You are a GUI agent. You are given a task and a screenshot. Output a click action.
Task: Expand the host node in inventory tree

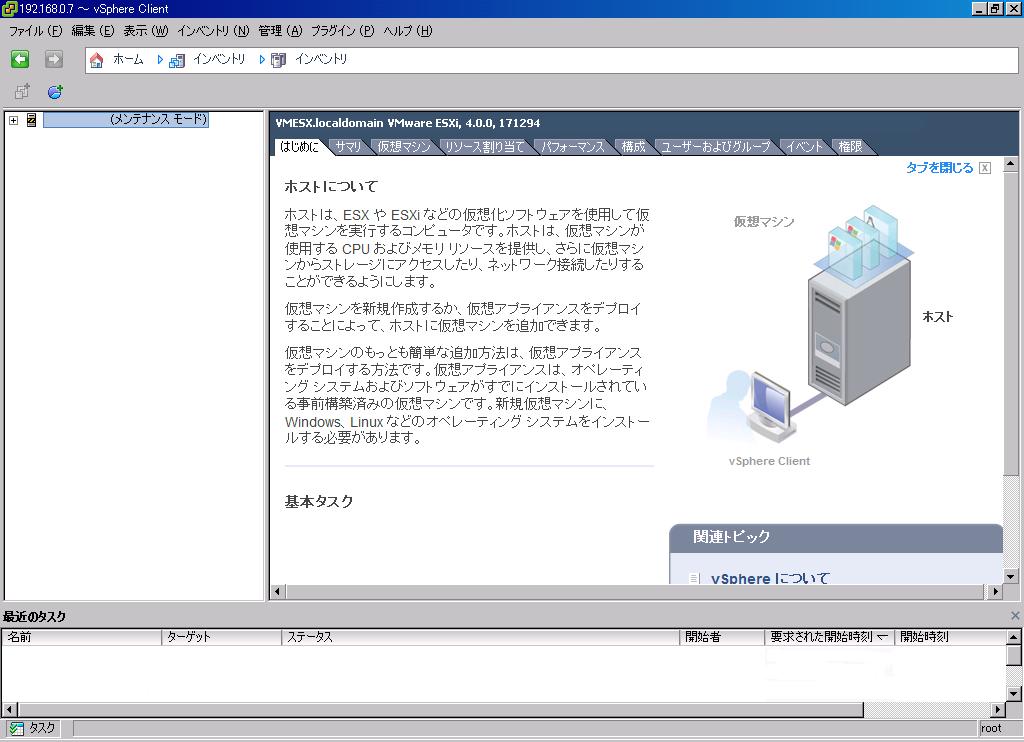point(13,120)
